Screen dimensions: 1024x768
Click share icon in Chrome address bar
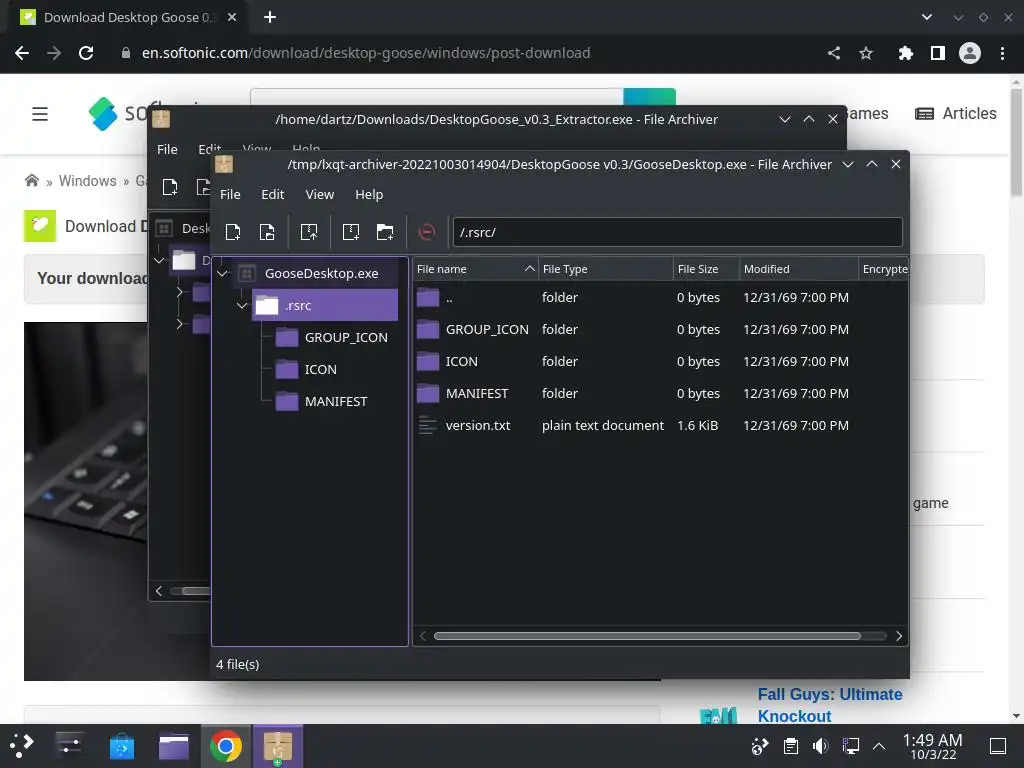[834, 53]
